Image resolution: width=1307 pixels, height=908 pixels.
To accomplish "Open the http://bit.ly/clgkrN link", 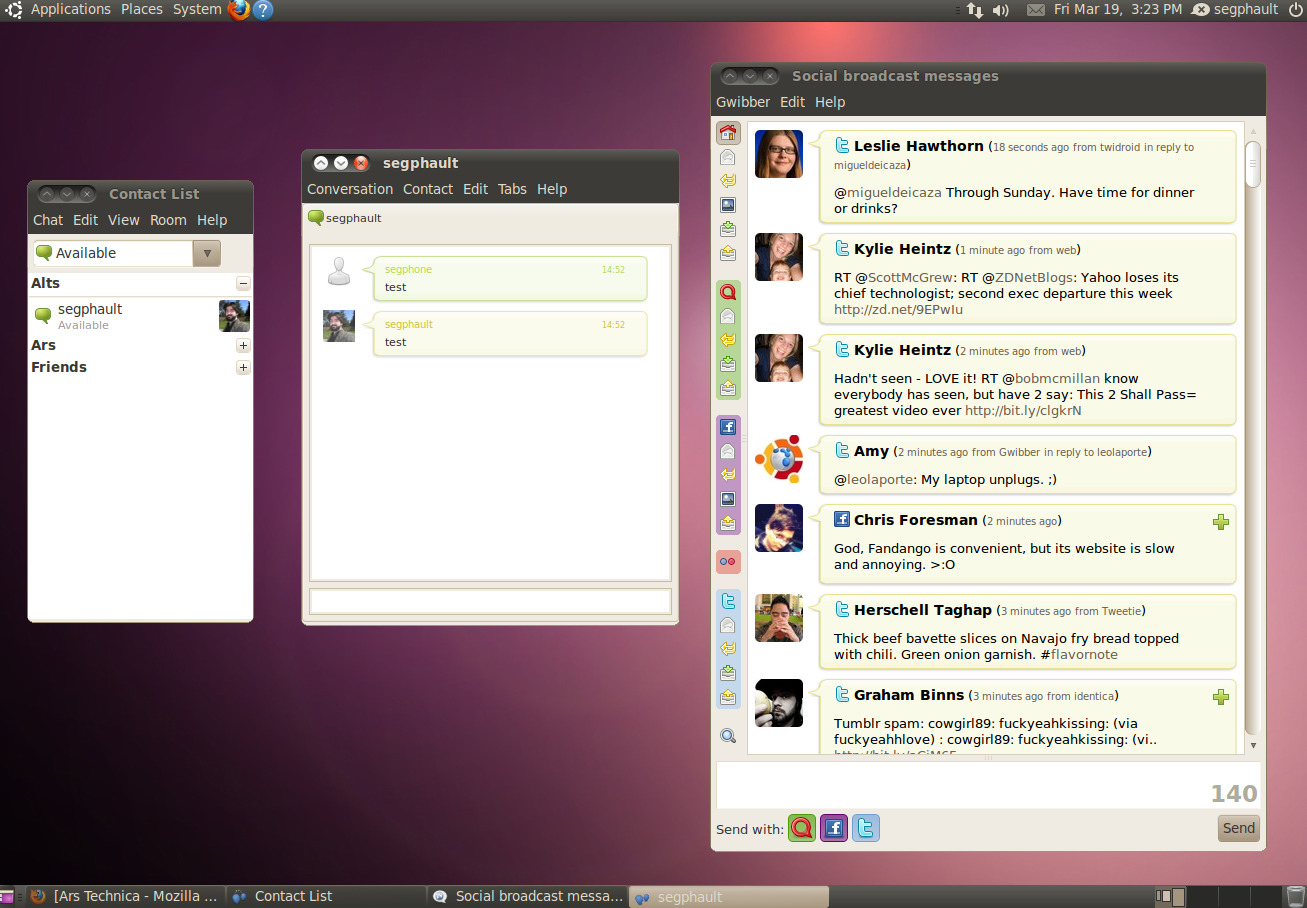I will point(1023,410).
